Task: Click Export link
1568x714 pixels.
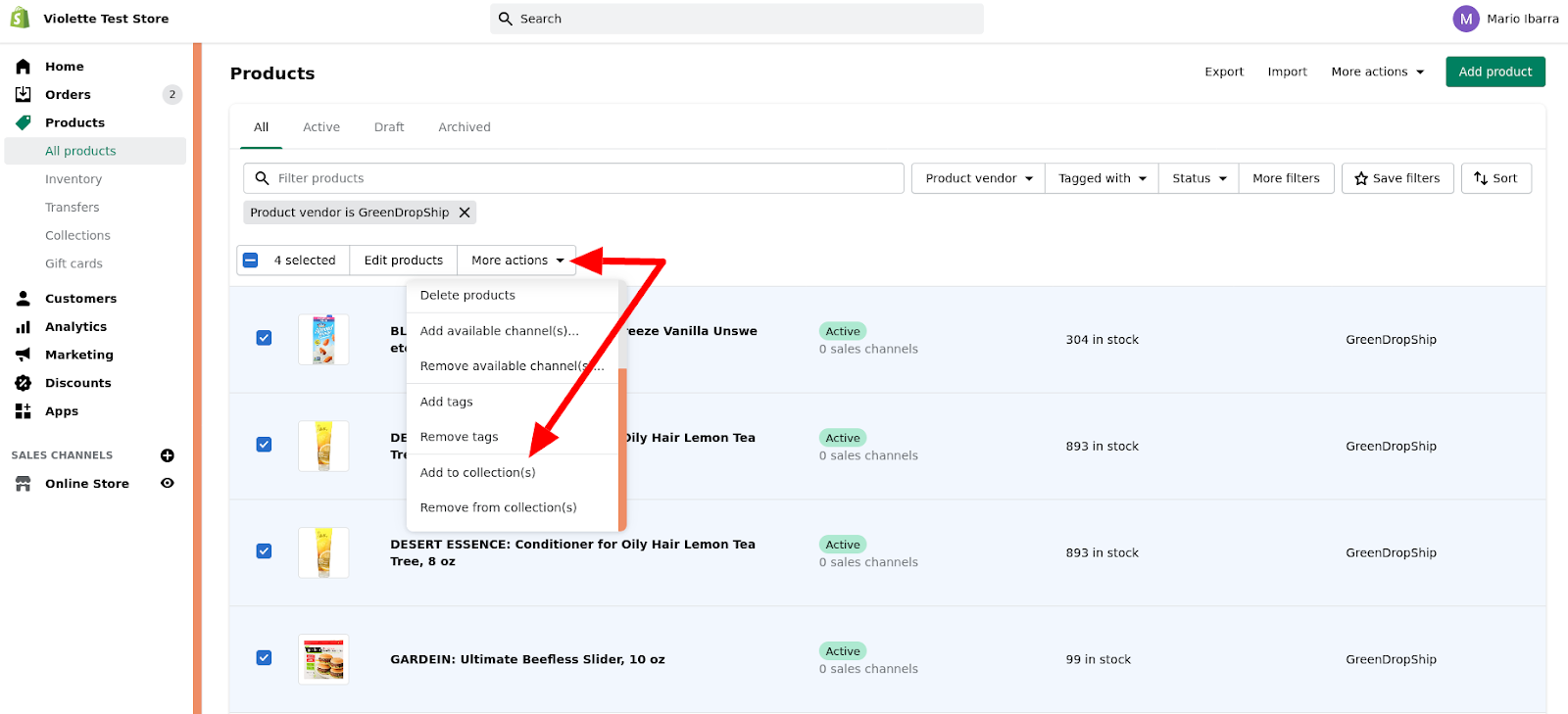Action: (1224, 71)
